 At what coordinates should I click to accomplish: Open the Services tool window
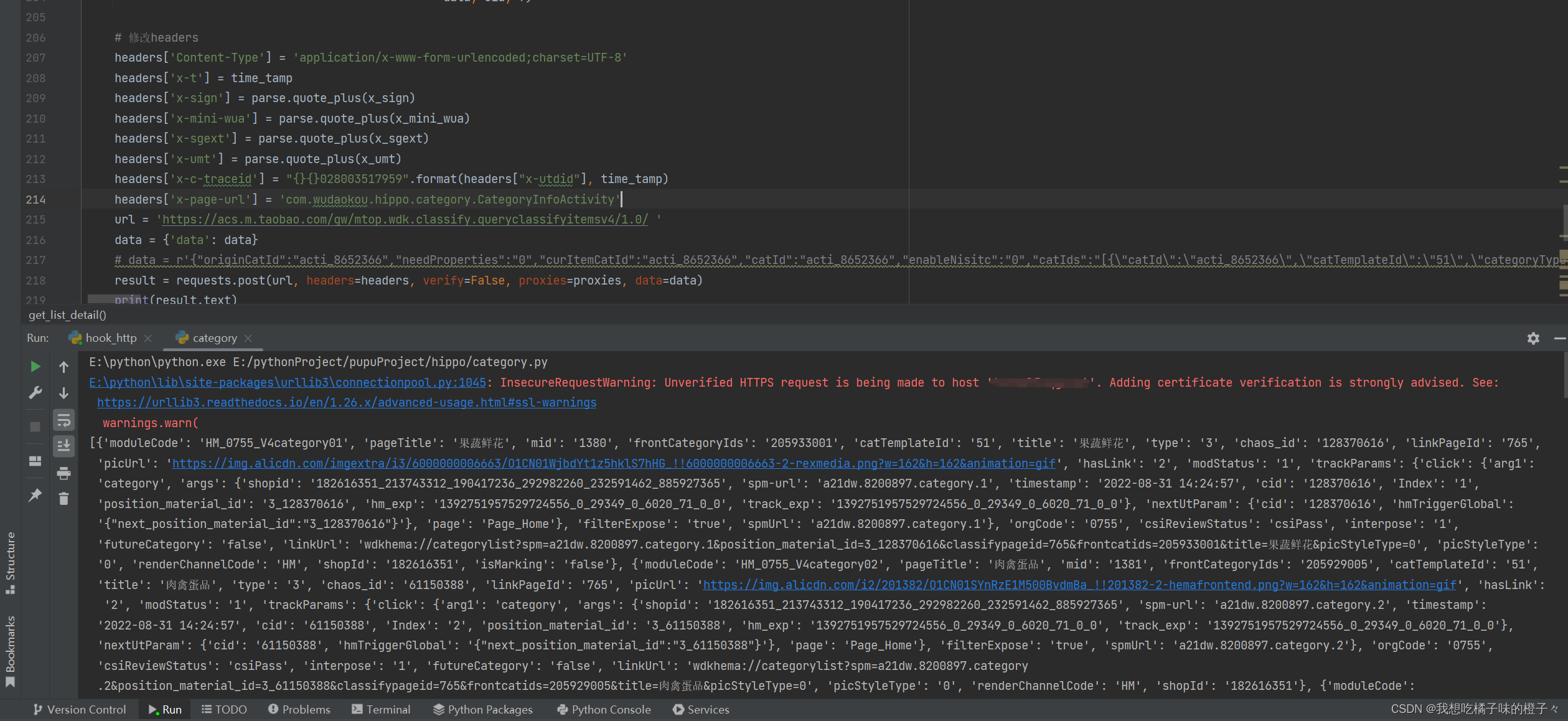[701, 709]
